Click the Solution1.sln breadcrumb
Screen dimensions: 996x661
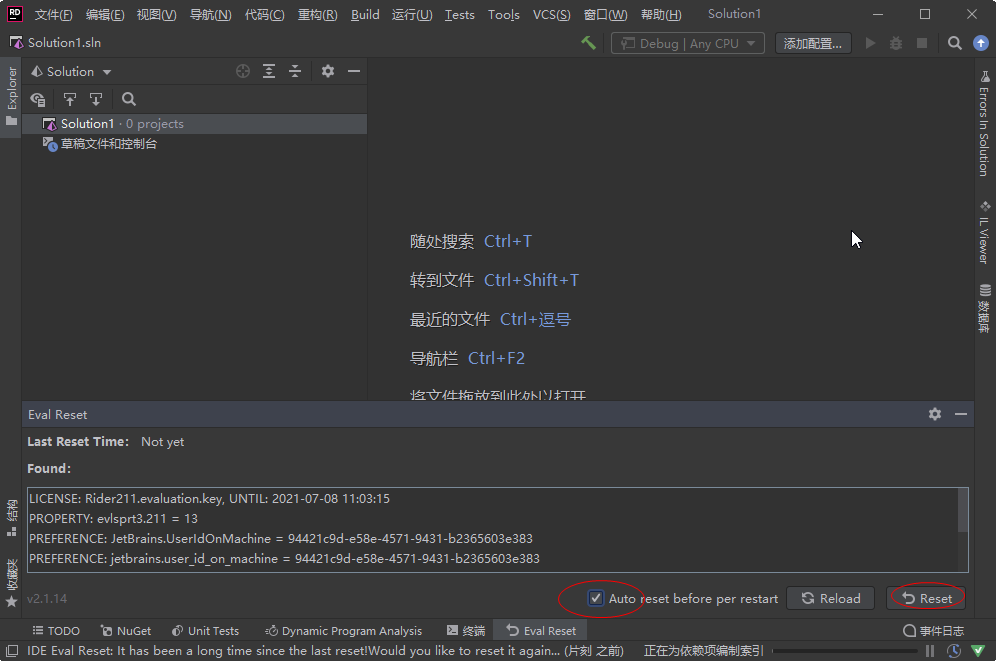coord(56,43)
